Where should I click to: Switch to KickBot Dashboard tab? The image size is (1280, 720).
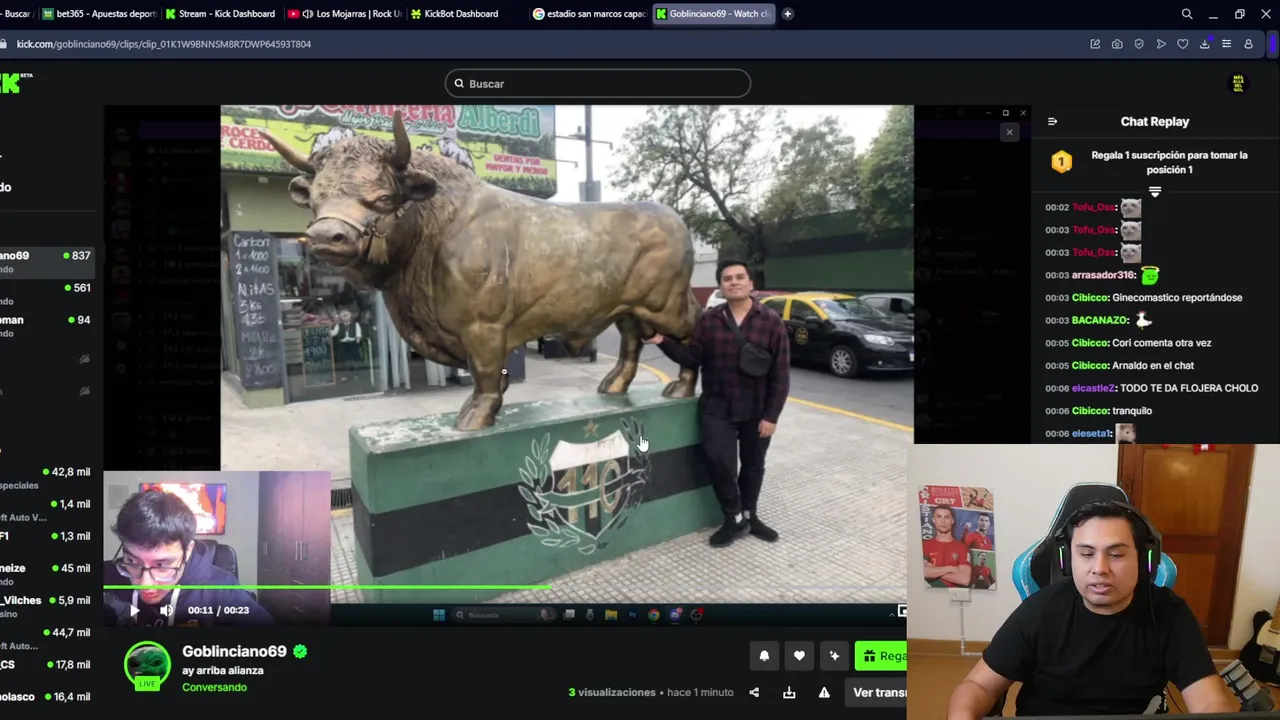(460, 14)
